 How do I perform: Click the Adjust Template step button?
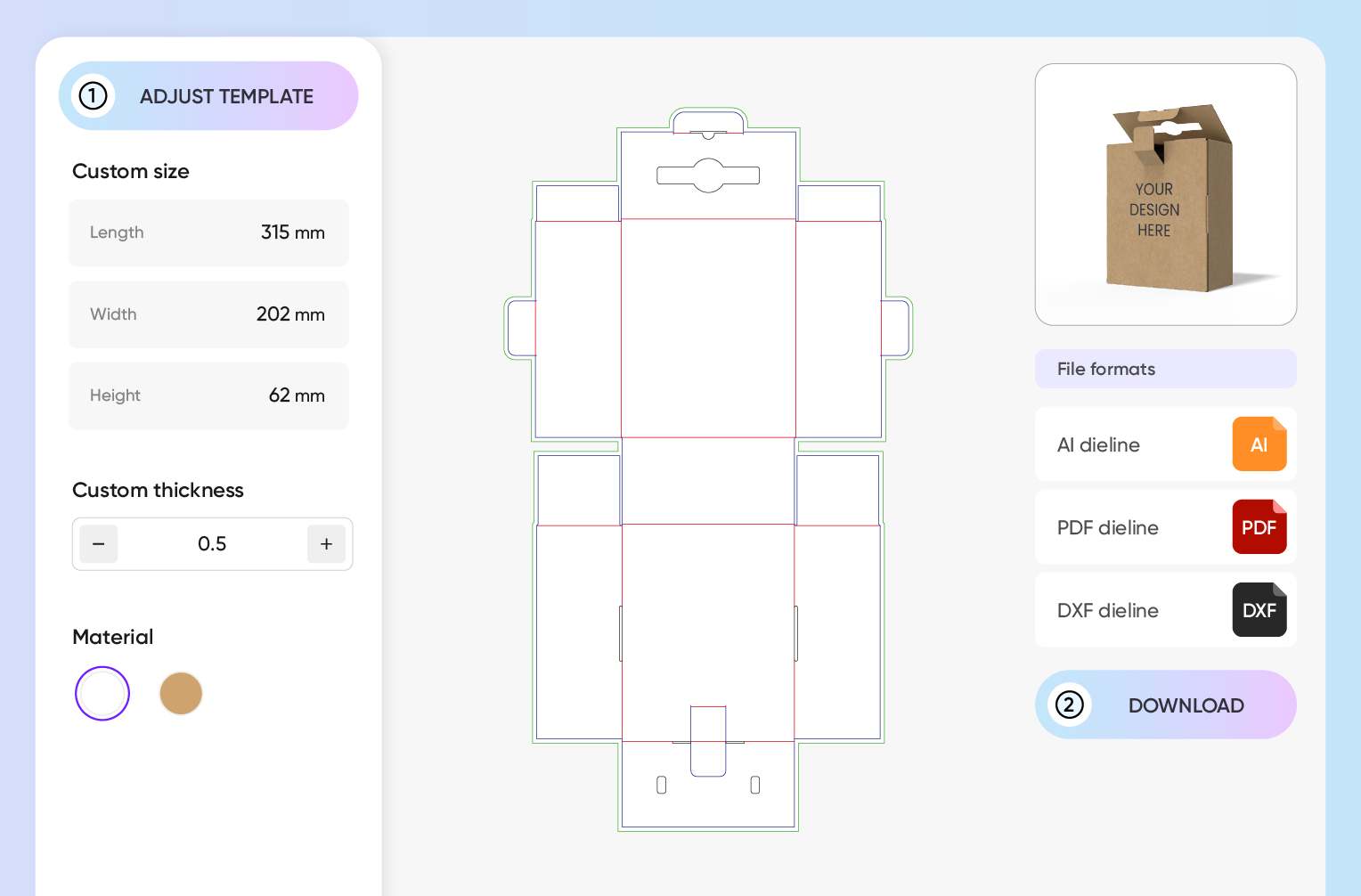[x=208, y=95]
